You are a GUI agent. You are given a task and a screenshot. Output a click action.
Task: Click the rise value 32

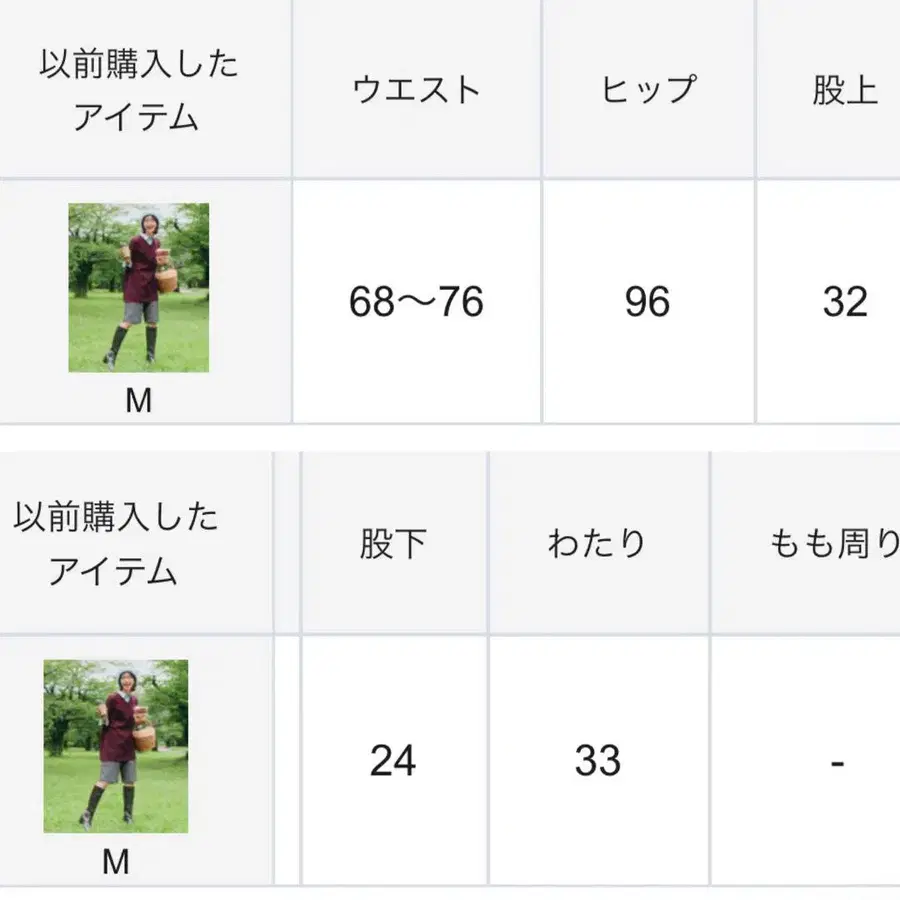click(845, 301)
